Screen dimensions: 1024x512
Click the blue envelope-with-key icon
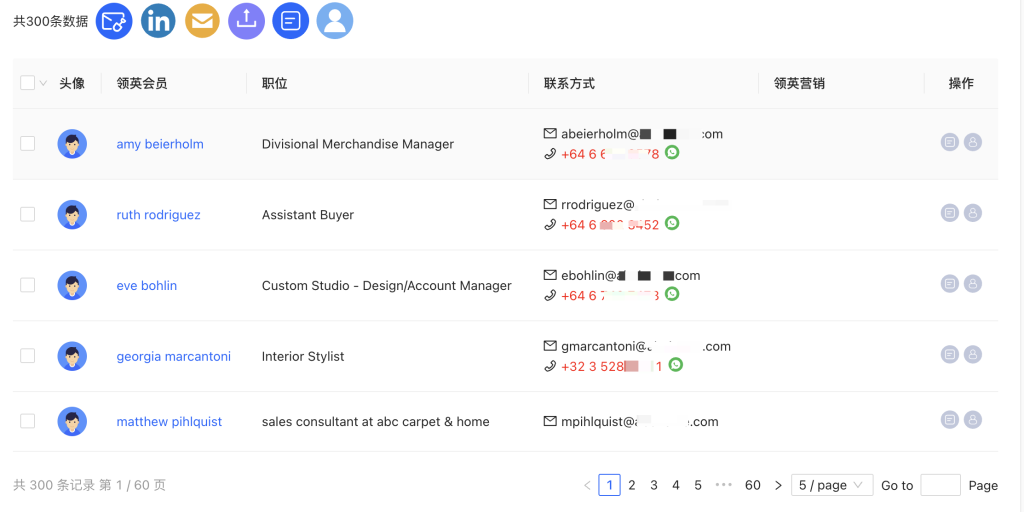click(x=114, y=21)
